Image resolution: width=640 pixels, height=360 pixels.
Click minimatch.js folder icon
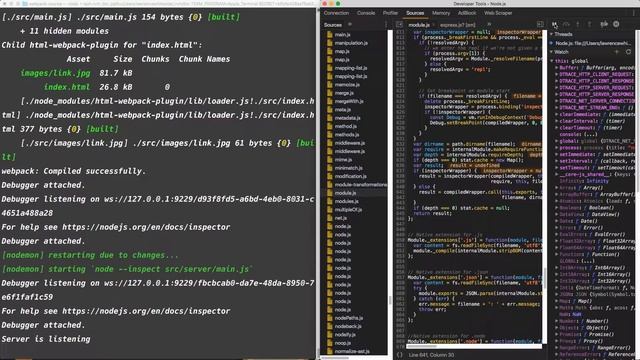click(330, 168)
